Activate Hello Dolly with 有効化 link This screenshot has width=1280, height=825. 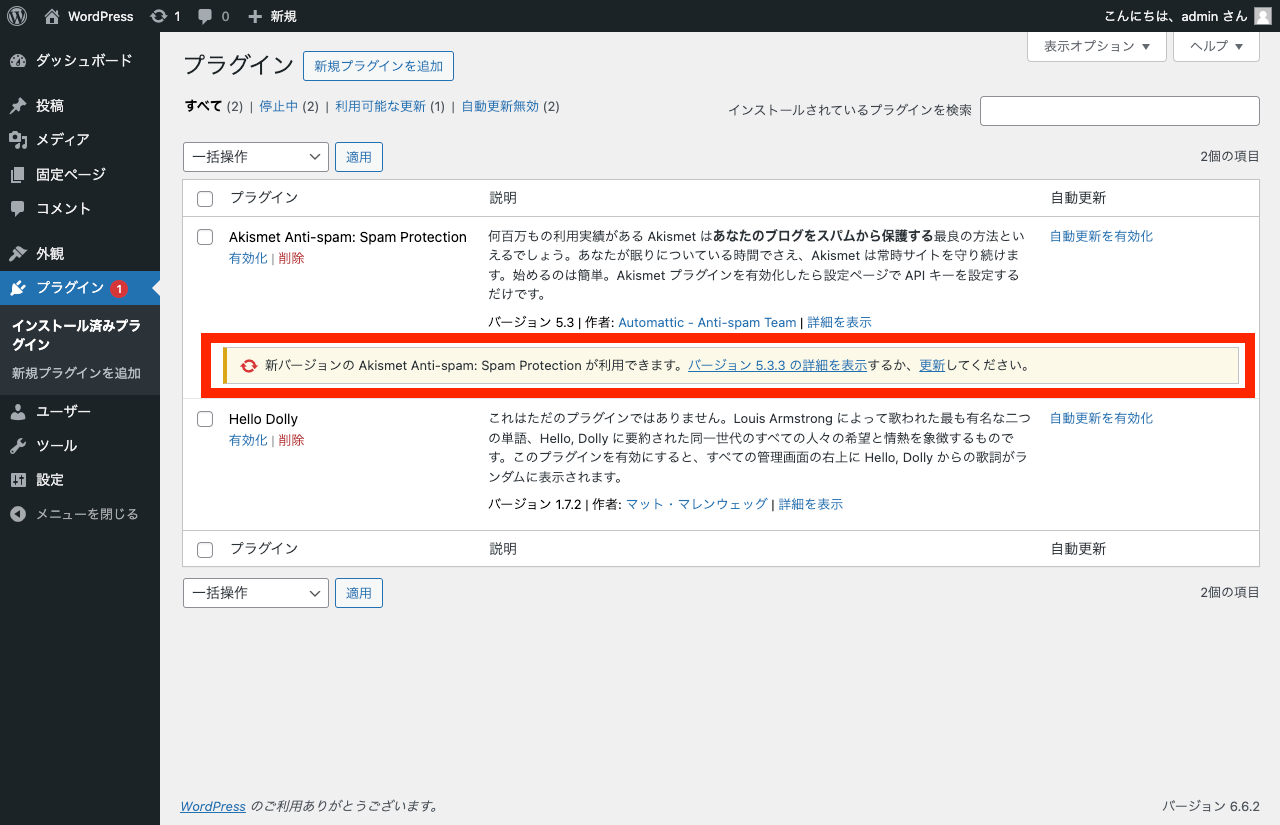tap(248, 440)
